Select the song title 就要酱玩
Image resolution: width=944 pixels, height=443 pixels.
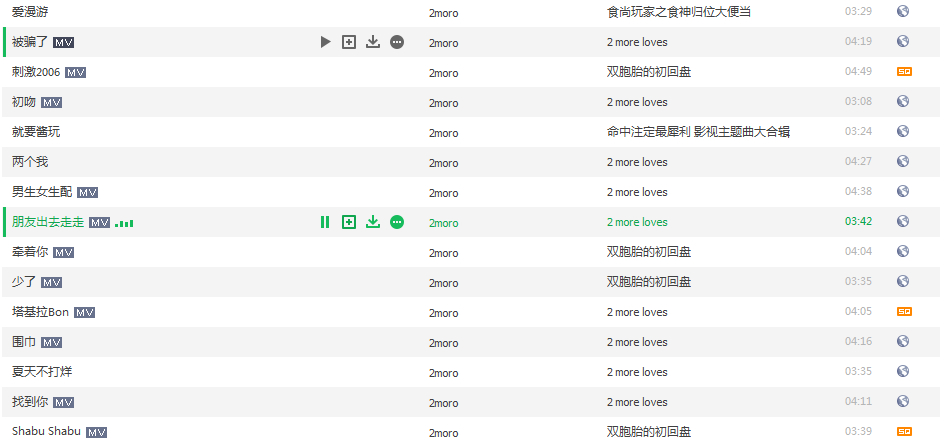click(36, 132)
